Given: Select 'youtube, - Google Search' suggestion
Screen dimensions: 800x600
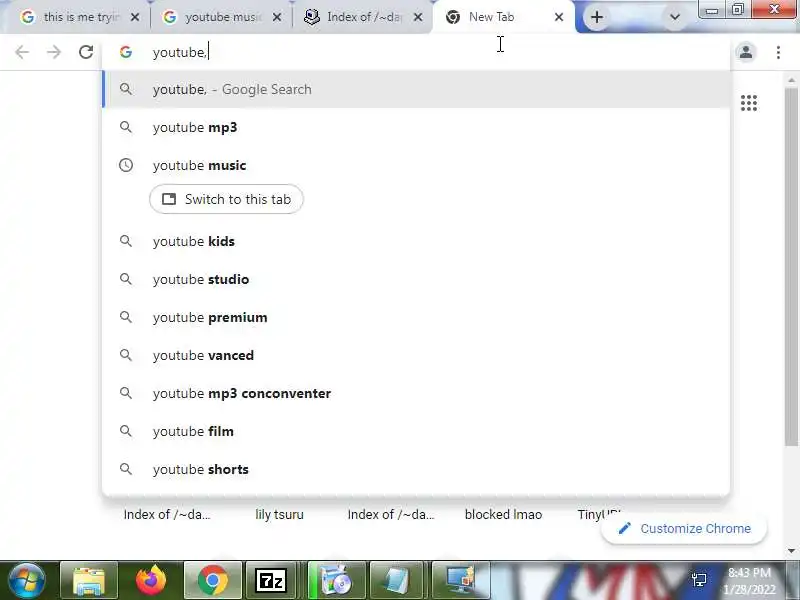Looking at the screenshot, I should [x=416, y=89].
